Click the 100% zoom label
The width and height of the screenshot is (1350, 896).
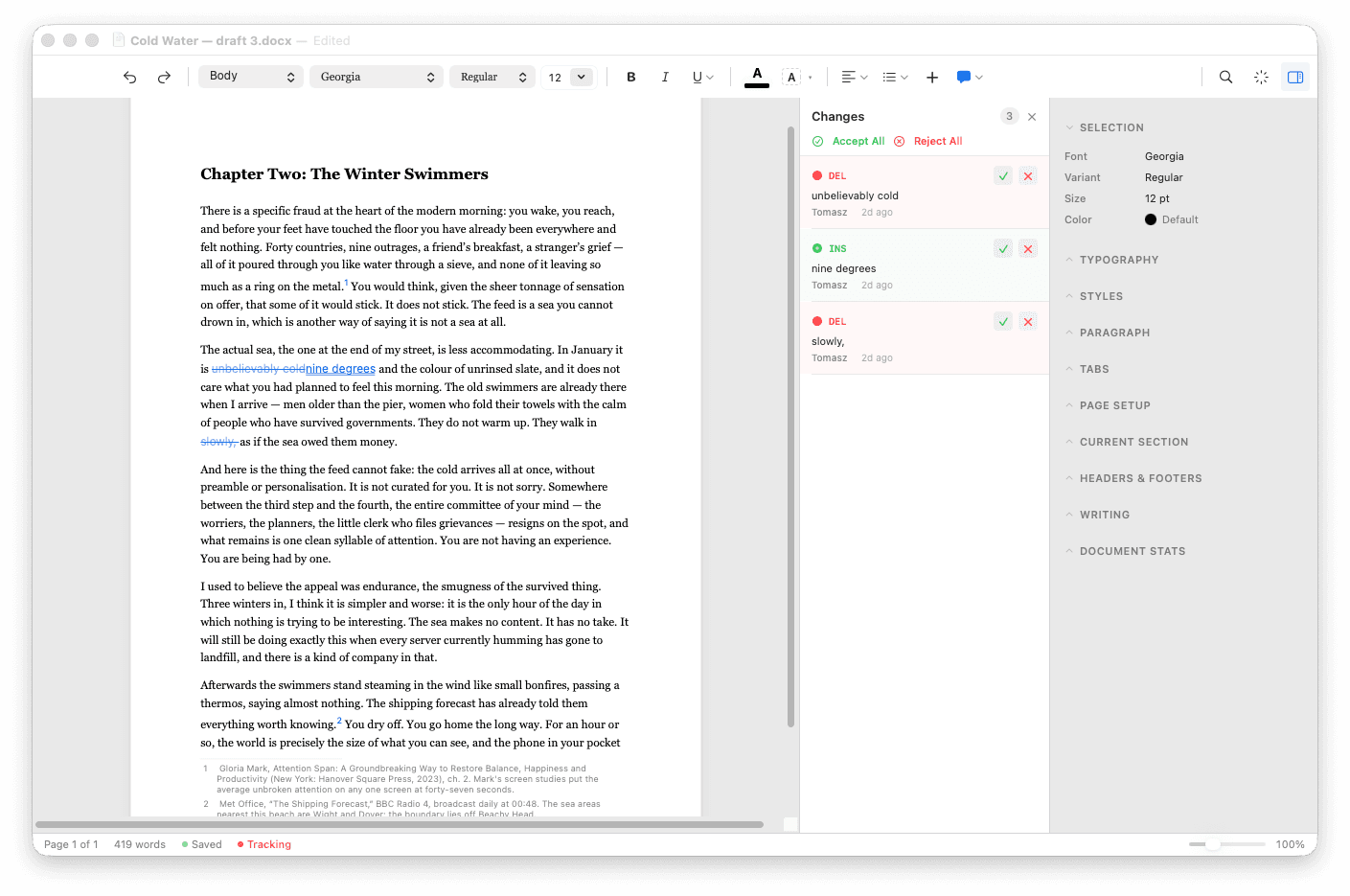pos(1291,844)
